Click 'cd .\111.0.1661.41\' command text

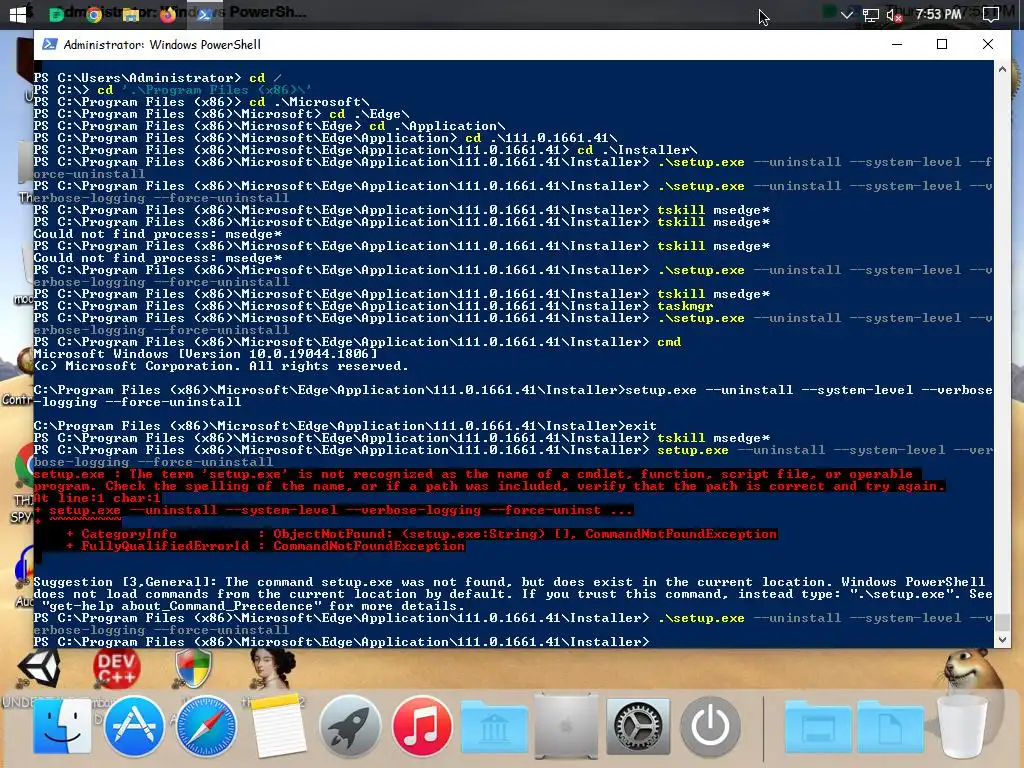(541, 138)
